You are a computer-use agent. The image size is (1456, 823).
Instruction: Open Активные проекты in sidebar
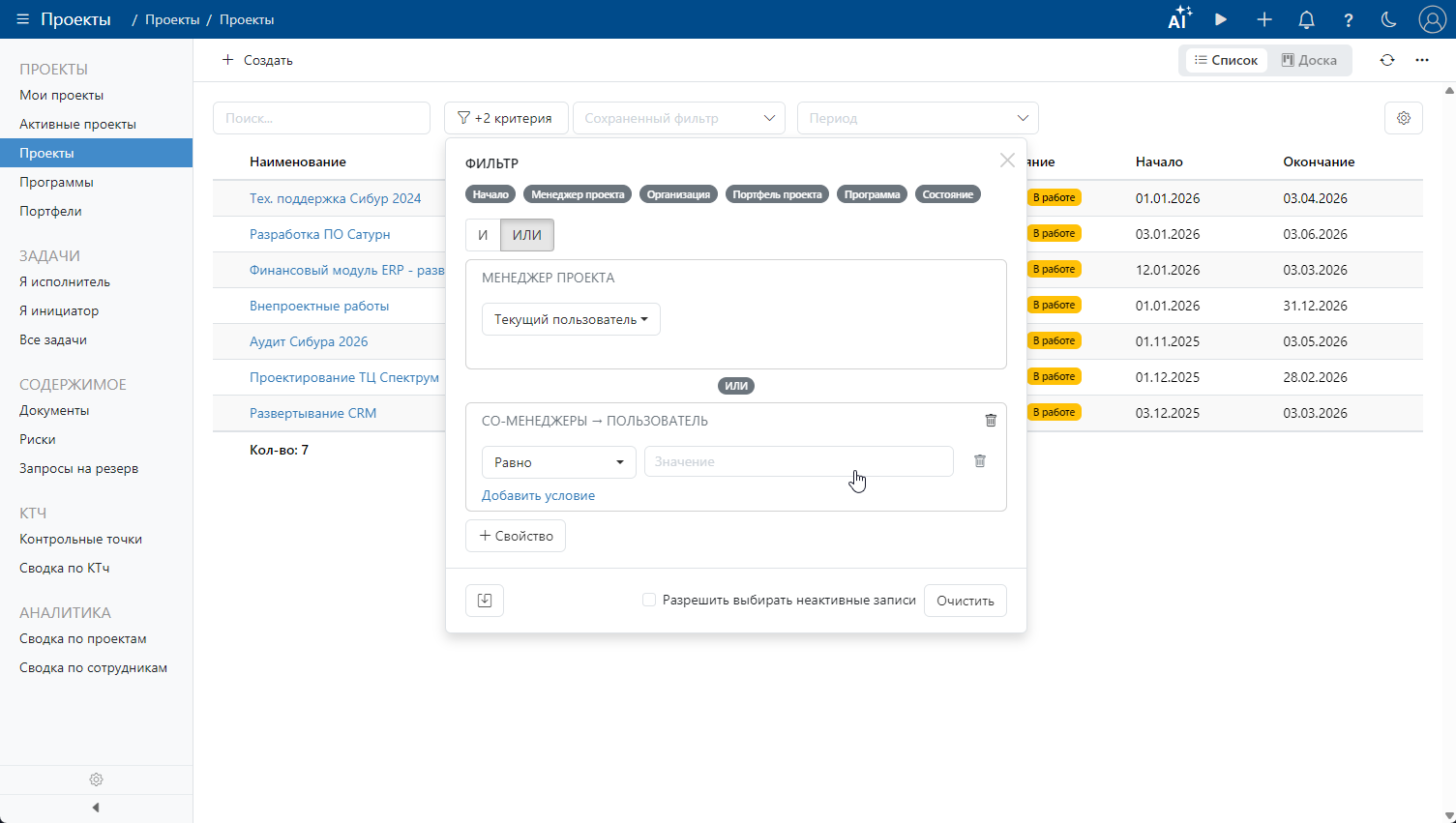coord(77,124)
